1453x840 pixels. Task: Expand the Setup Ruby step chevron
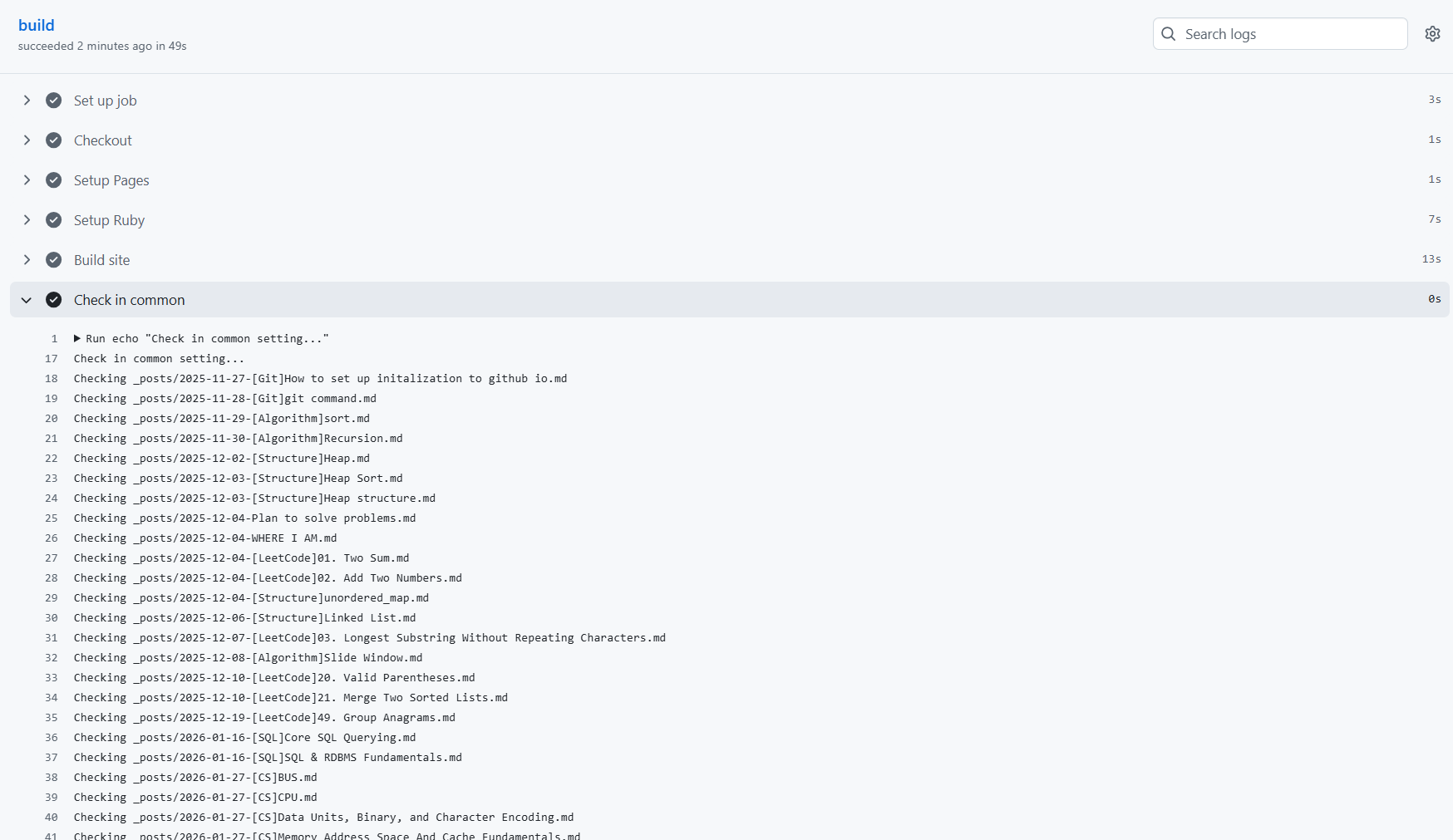27,220
